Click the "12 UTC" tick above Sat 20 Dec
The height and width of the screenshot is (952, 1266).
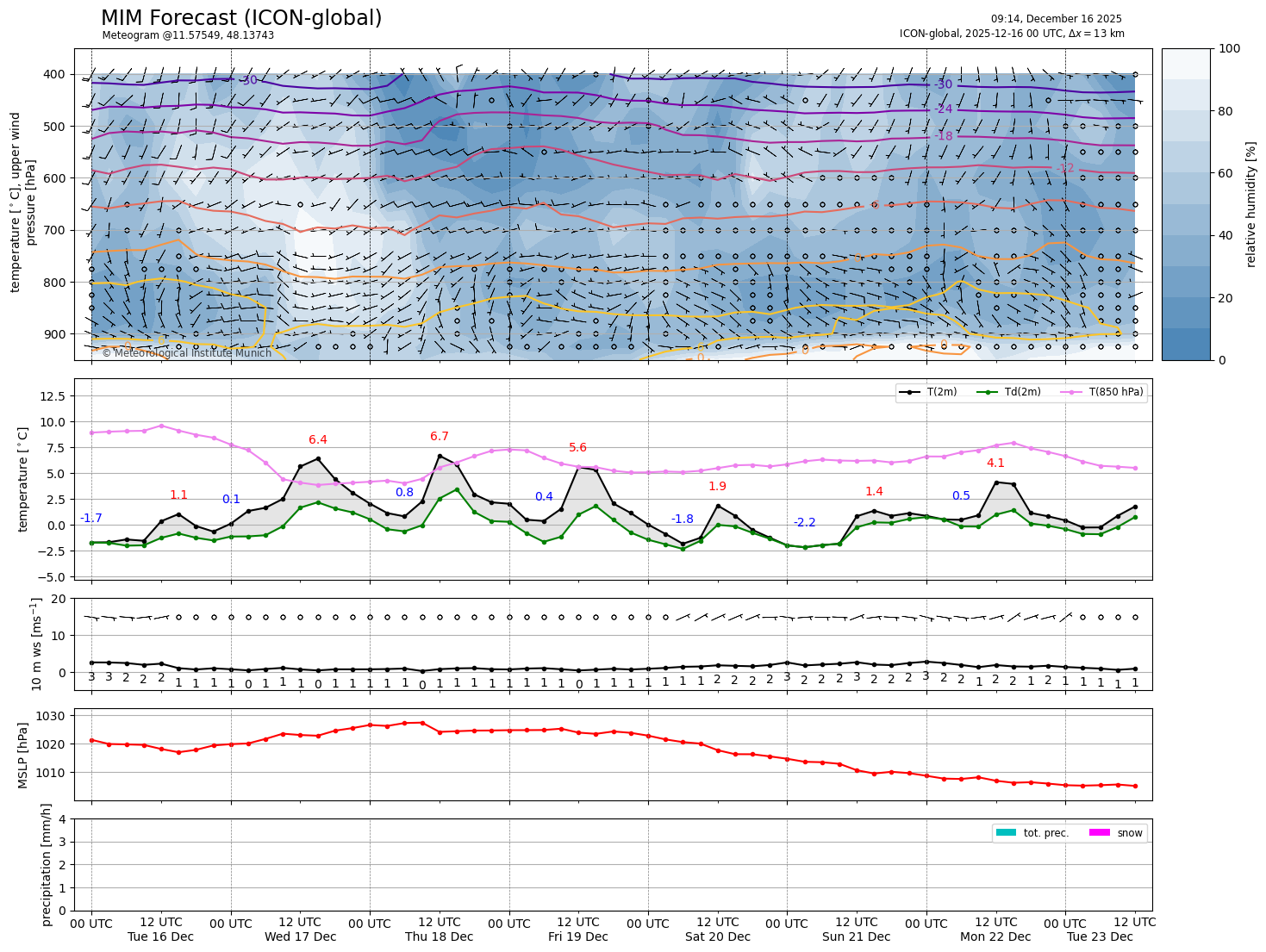tap(718, 924)
